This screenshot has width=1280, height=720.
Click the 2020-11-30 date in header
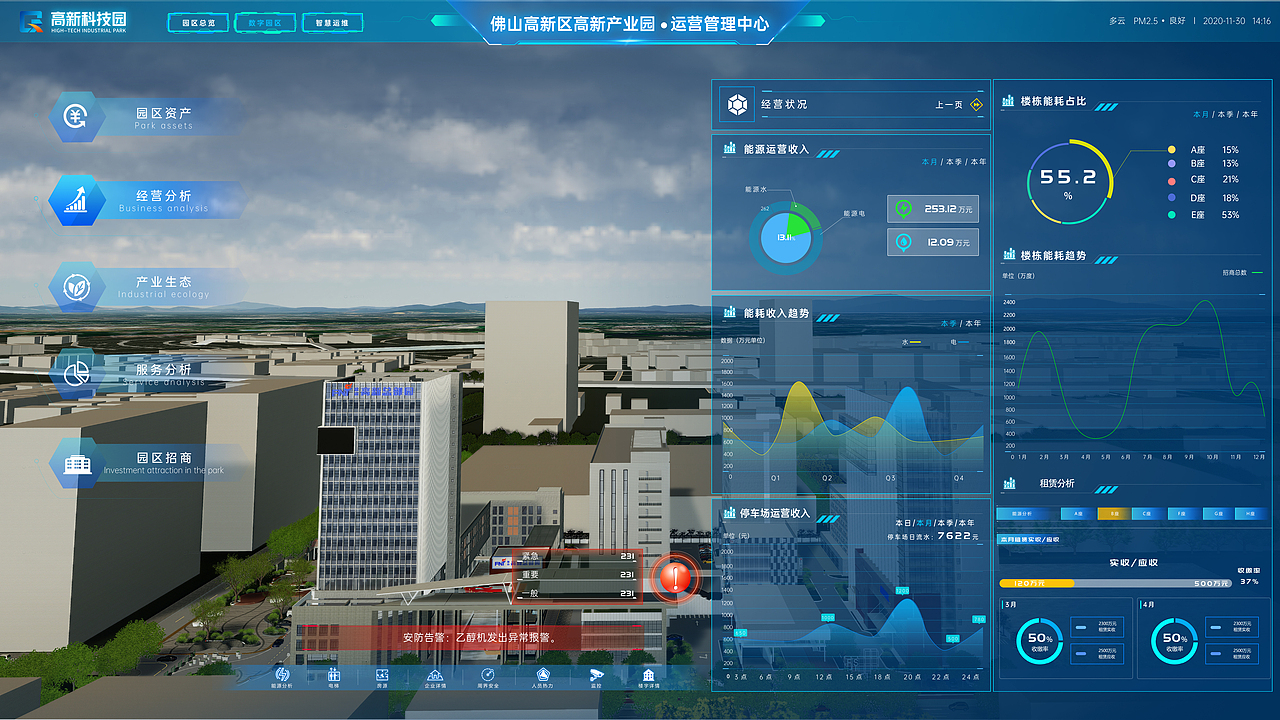[1224, 20]
